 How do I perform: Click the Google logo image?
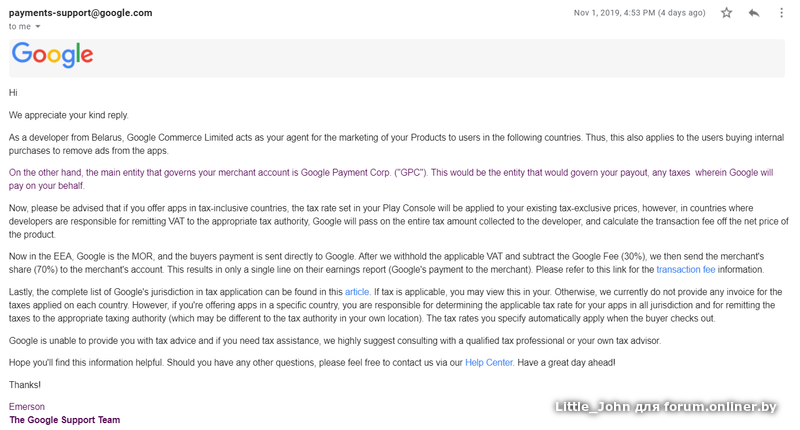53,55
